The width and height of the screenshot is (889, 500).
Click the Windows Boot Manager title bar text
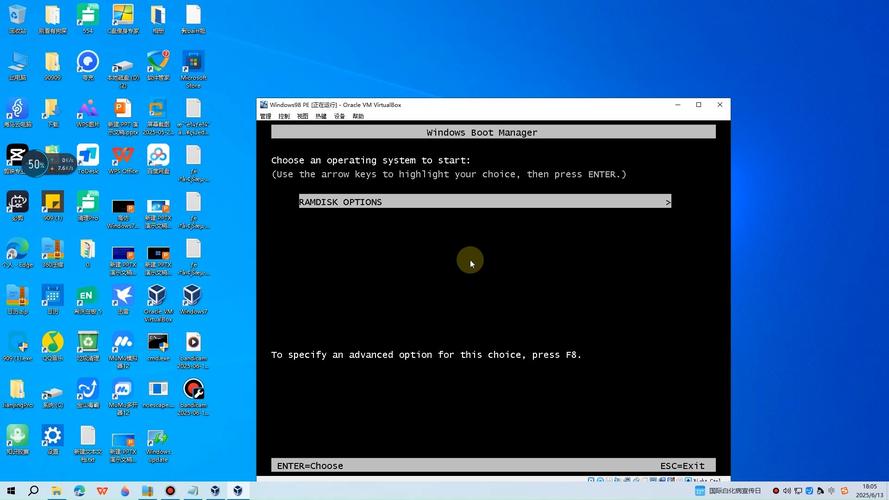[x=482, y=133]
